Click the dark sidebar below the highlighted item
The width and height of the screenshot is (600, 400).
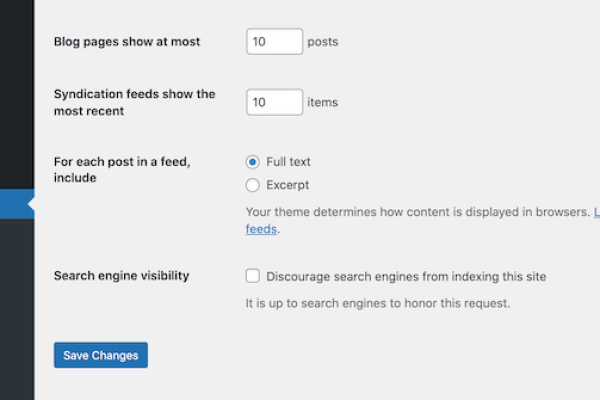click(16, 300)
